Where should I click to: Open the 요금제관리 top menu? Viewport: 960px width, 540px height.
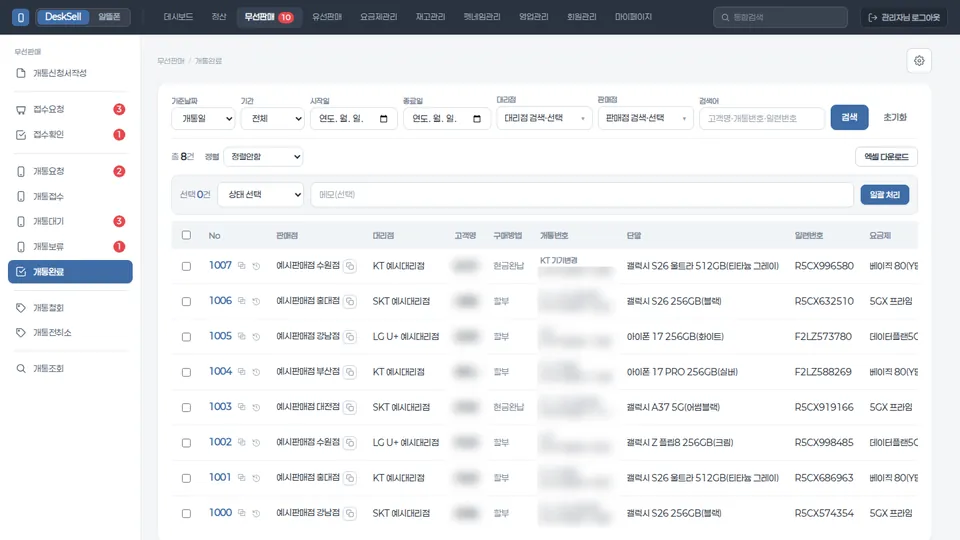tap(378, 17)
